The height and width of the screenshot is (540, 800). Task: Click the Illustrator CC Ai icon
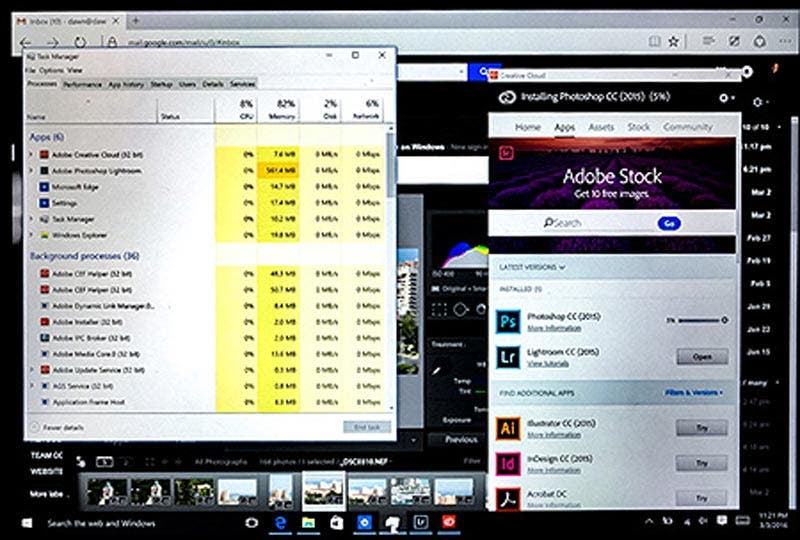[x=508, y=428]
